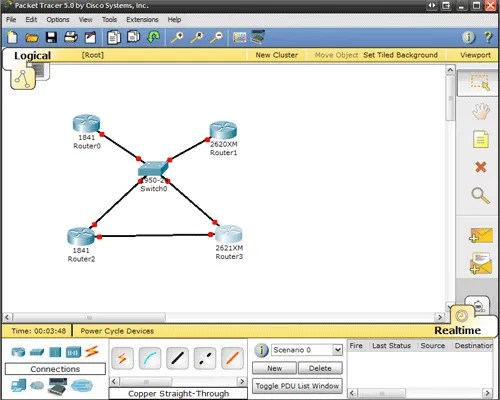This screenshot has height=400, width=500.
Task: Open the Drawing Palette icon
Action: click(239, 37)
